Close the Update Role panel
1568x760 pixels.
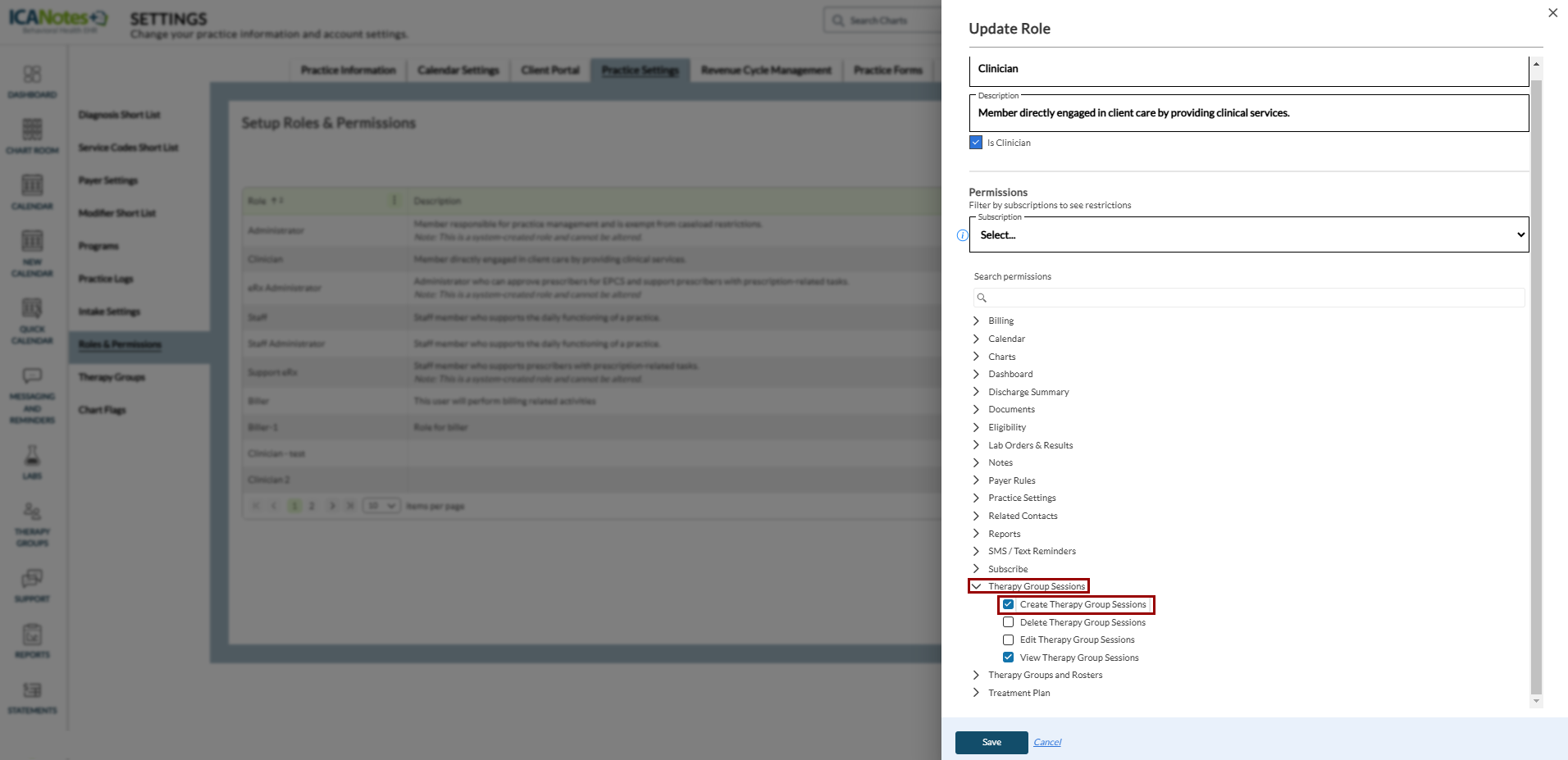tap(1552, 13)
